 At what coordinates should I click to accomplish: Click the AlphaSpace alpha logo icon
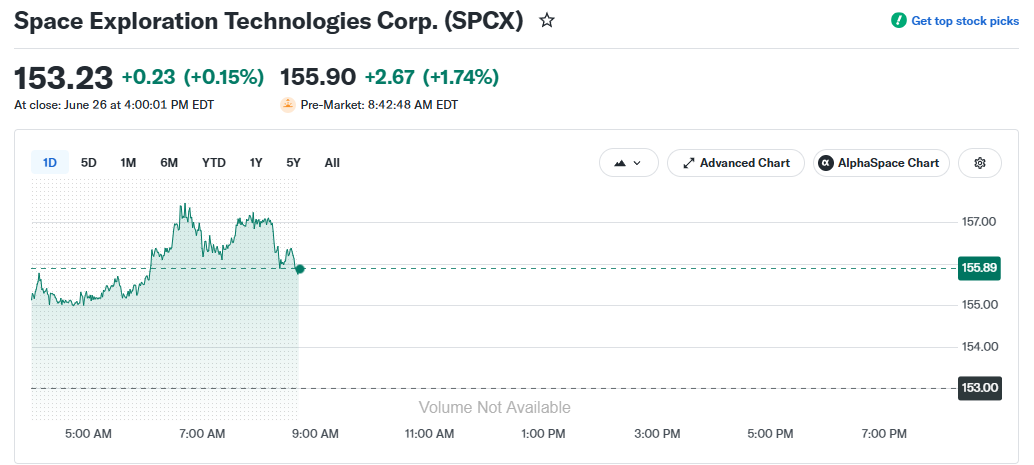click(826, 163)
